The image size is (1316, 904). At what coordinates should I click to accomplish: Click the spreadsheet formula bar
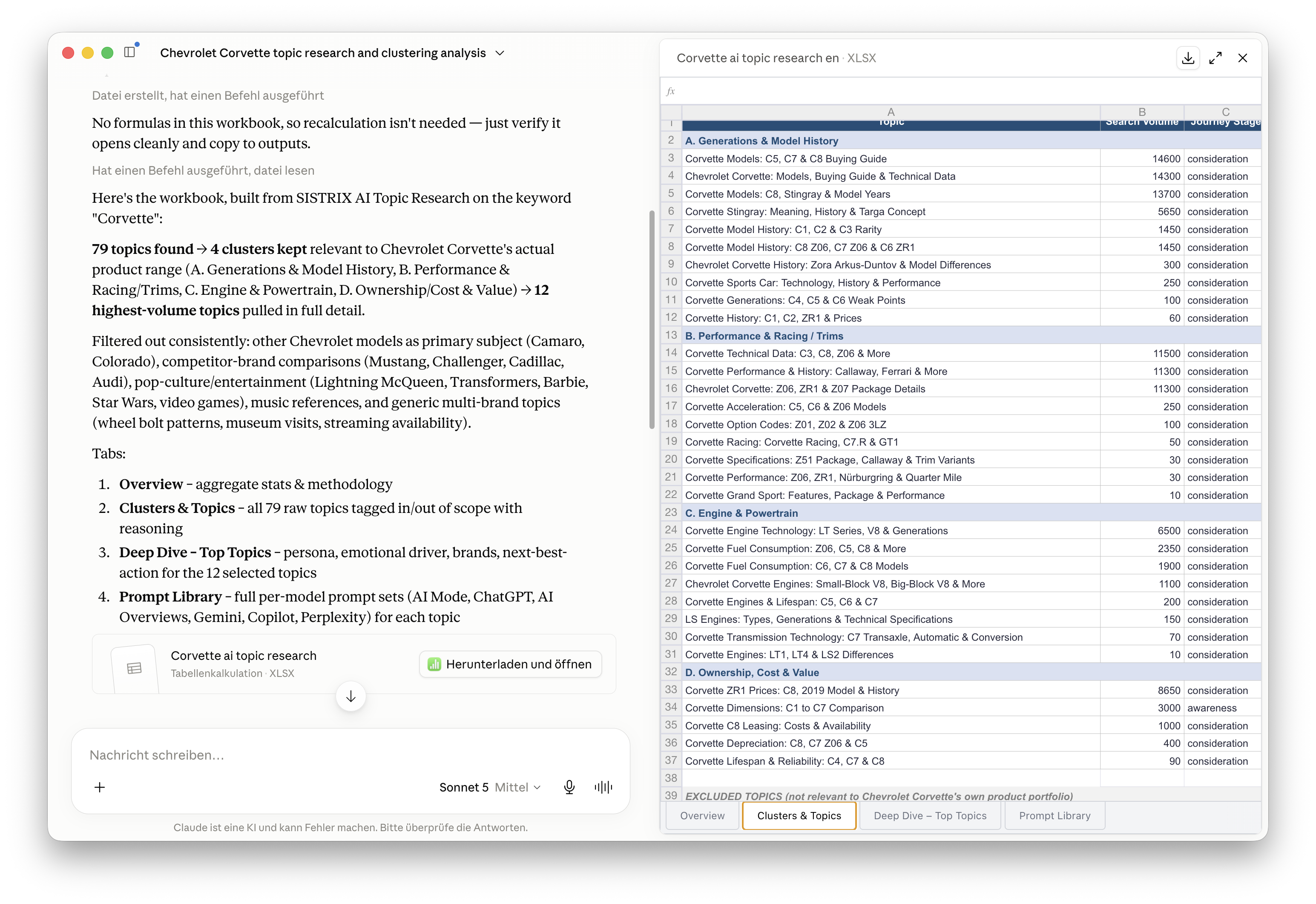pyautogui.click(x=960, y=91)
